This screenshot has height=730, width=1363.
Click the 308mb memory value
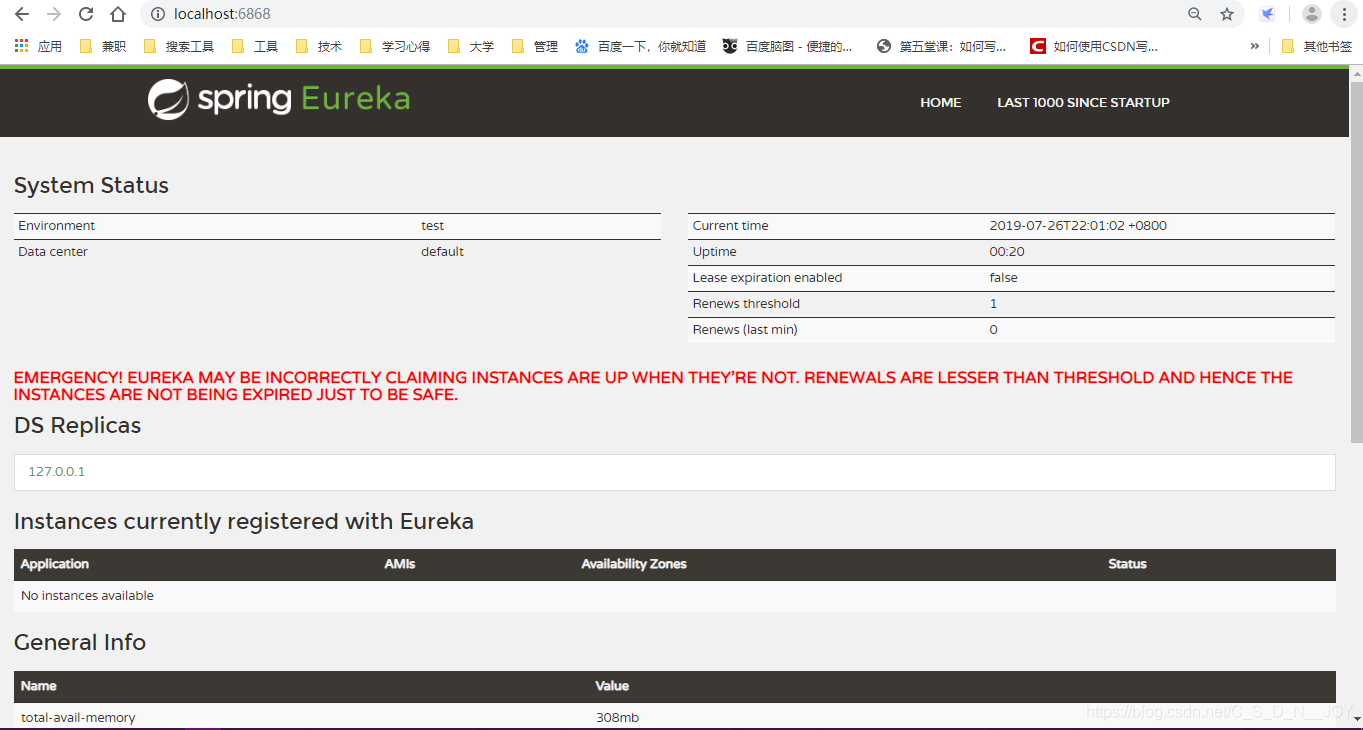tap(617, 718)
